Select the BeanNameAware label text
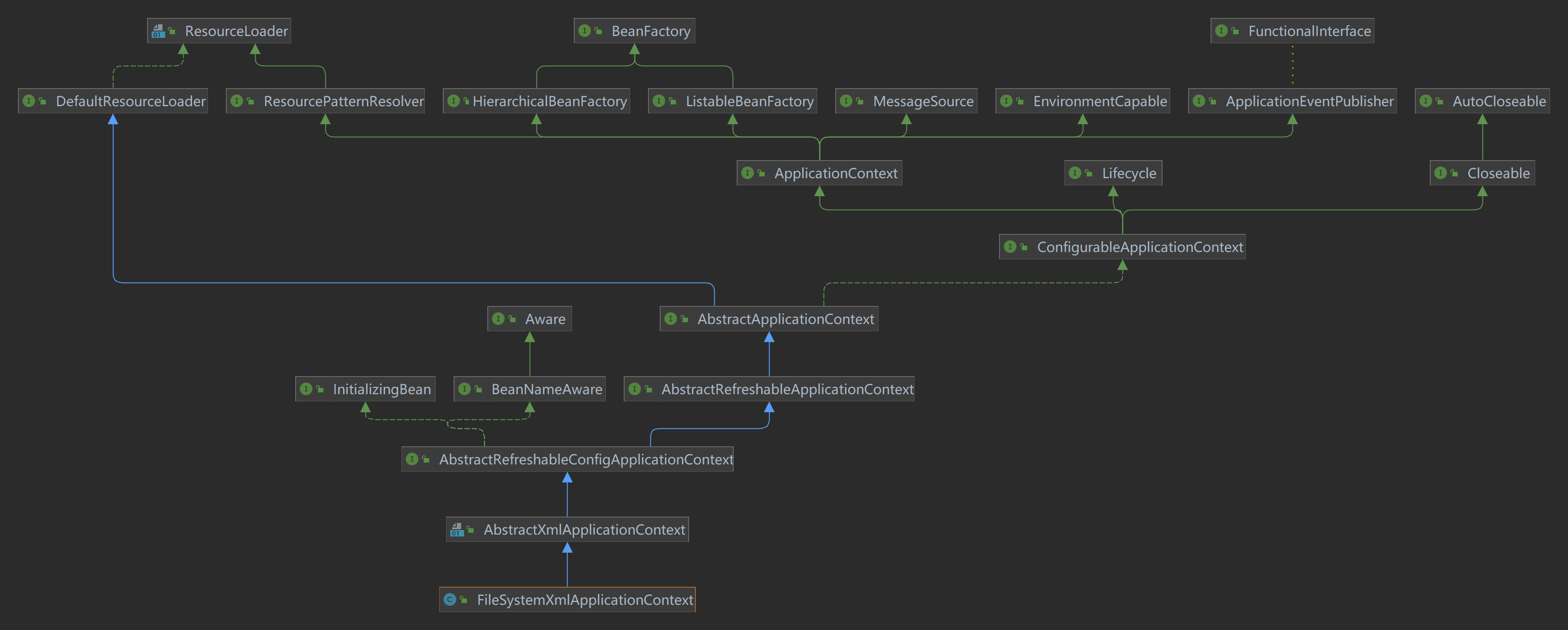The image size is (1568, 630). coord(547,389)
